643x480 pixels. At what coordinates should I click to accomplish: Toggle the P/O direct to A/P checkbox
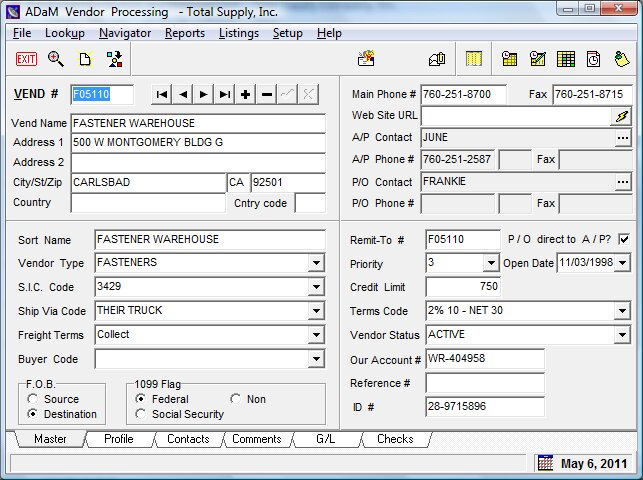[624, 239]
